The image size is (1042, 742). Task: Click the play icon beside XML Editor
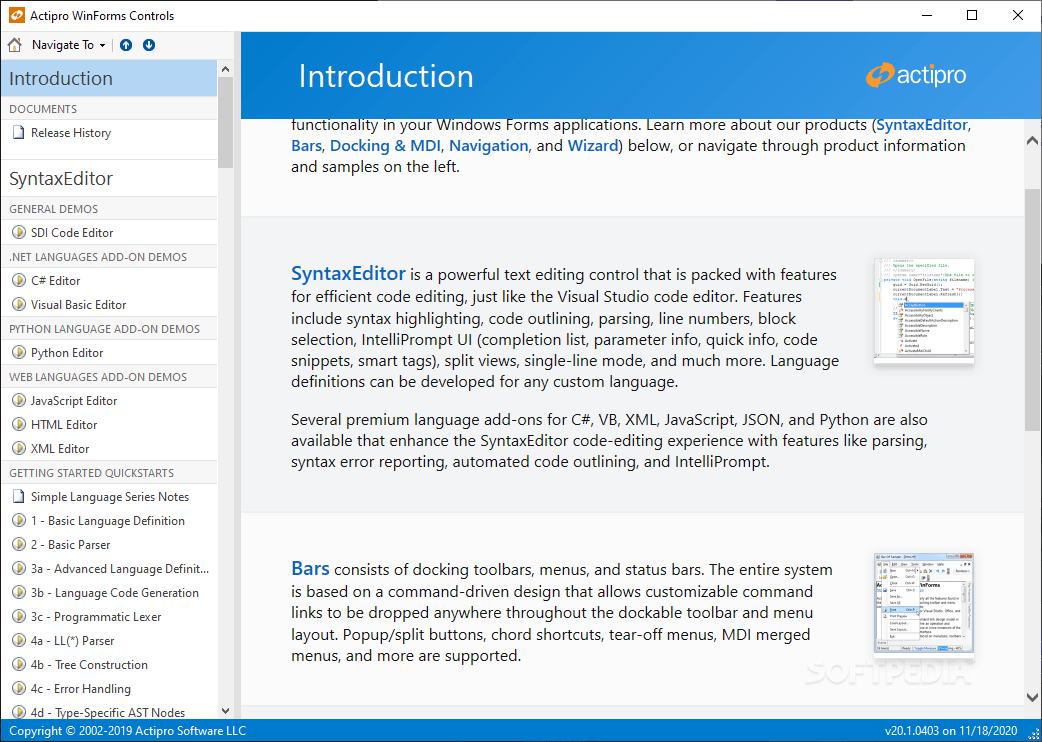pyautogui.click(x=19, y=448)
